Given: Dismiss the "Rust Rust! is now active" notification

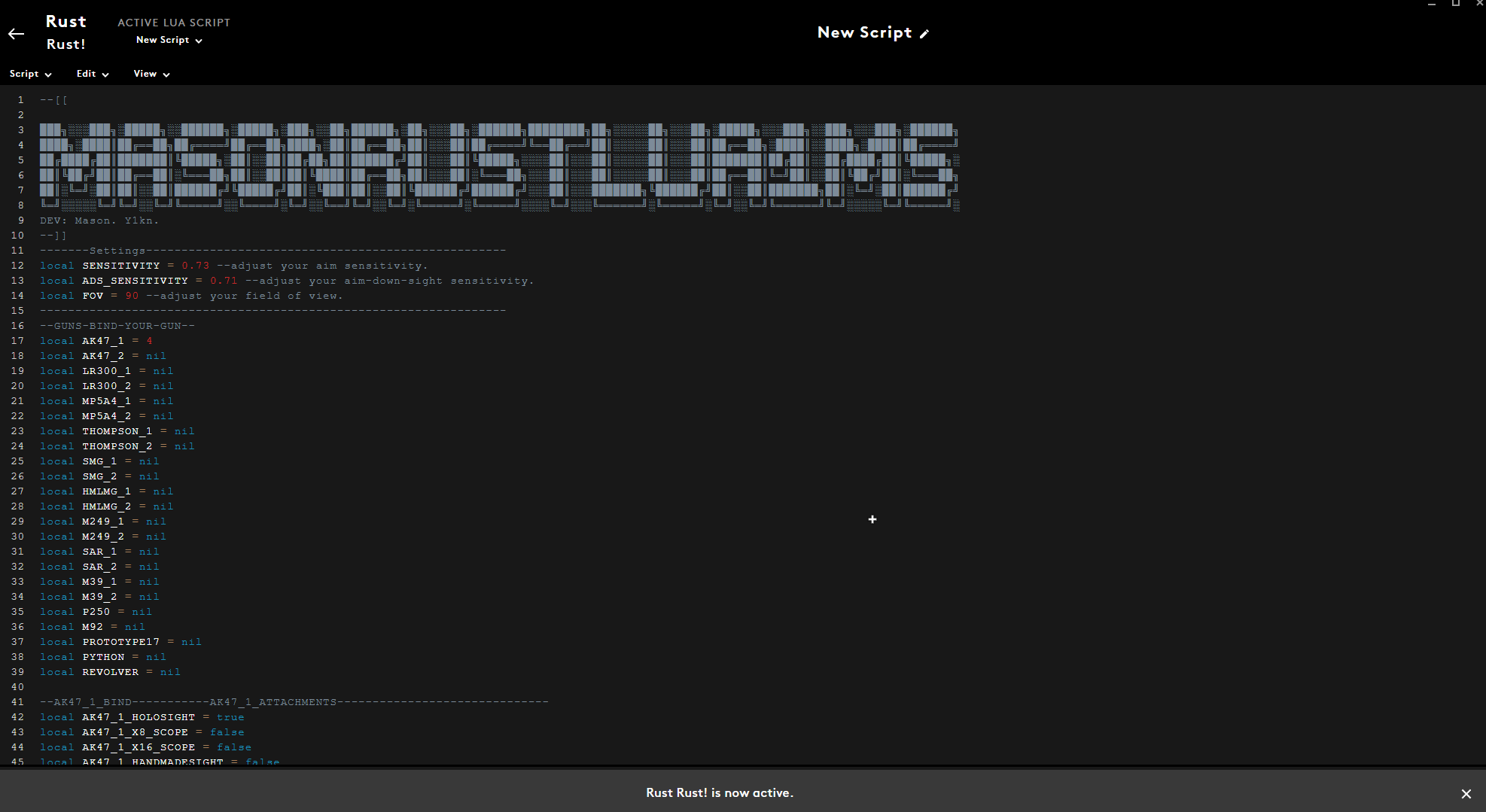Looking at the screenshot, I should click(x=1466, y=793).
